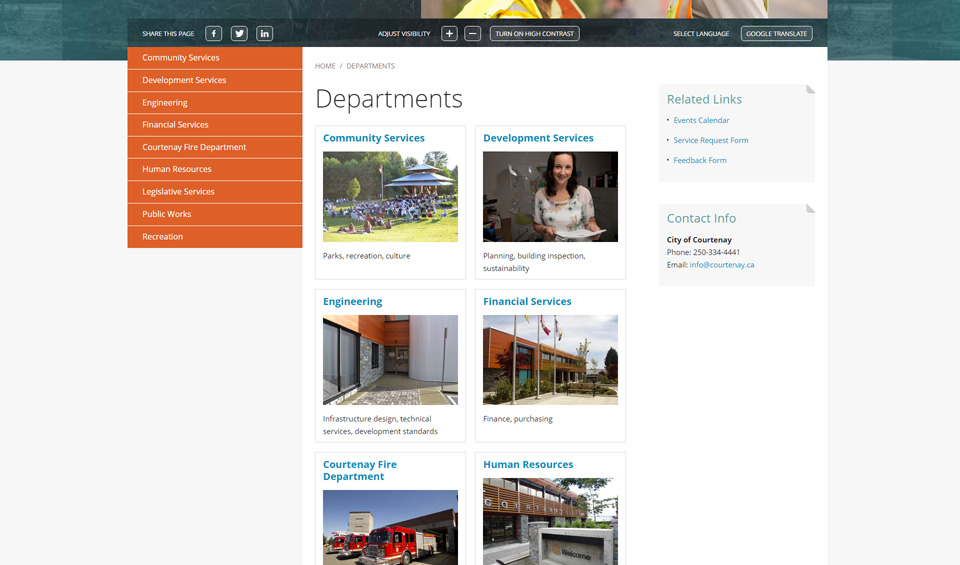This screenshot has height=565, width=960.
Task: Open the Financial Services card heading
Action: [527, 302]
